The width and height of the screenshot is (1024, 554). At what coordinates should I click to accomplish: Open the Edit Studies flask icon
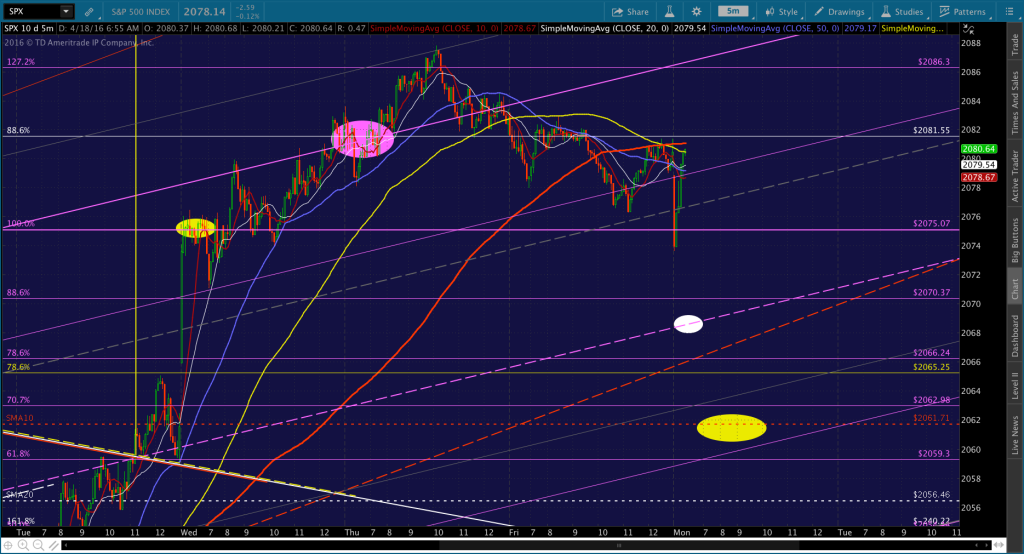pos(669,12)
